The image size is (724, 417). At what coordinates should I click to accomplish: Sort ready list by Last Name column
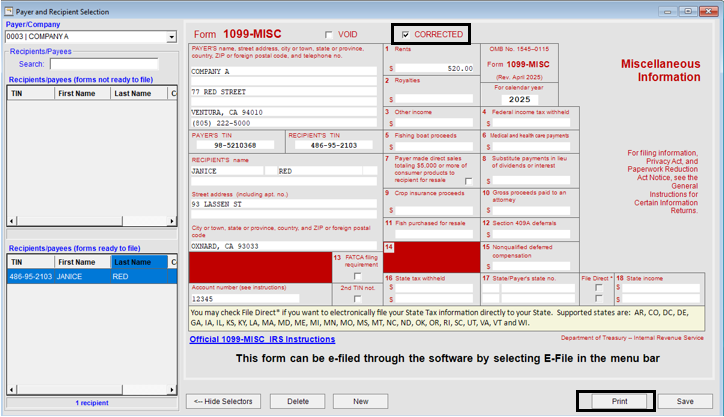coord(134,261)
